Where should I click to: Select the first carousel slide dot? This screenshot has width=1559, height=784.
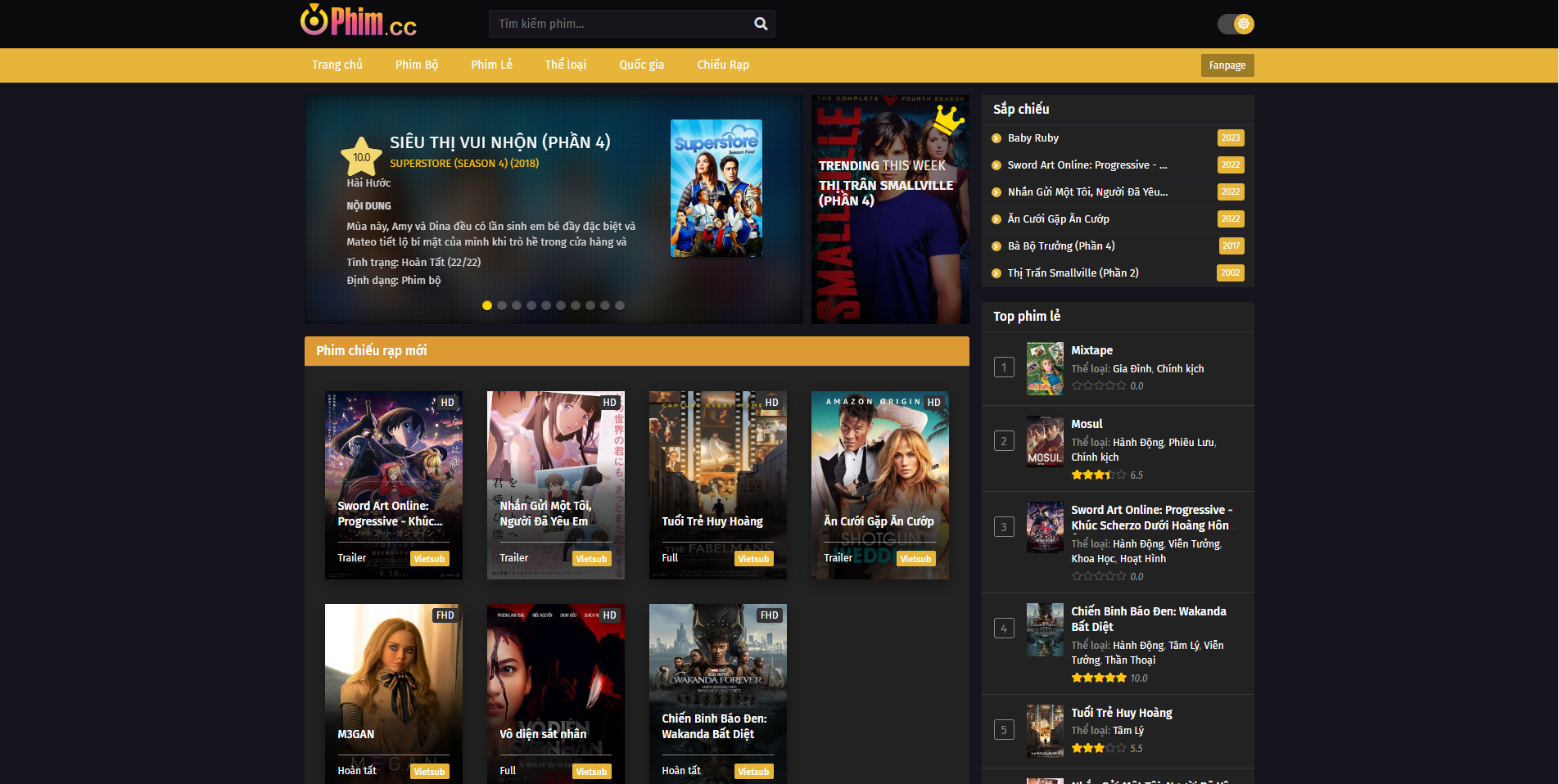(x=487, y=305)
